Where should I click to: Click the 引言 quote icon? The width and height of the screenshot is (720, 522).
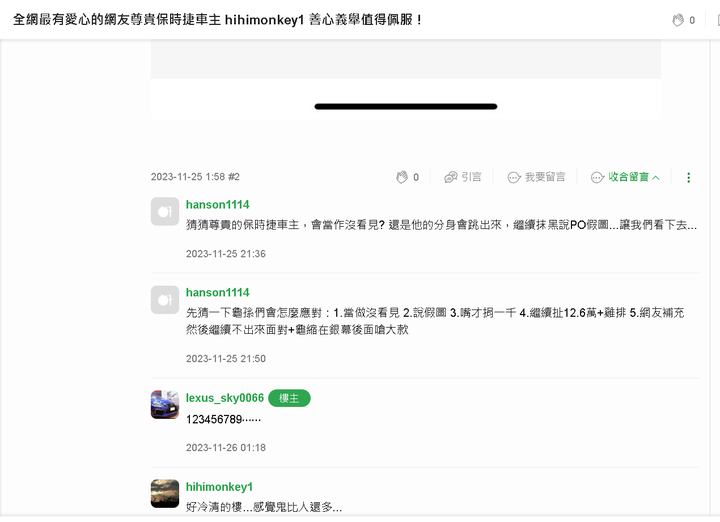(x=450, y=177)
